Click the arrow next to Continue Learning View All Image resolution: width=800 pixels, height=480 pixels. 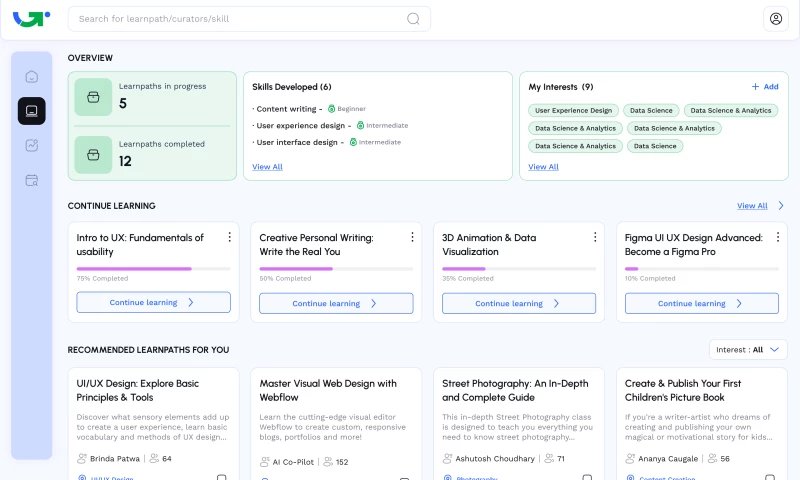[781, 206]
